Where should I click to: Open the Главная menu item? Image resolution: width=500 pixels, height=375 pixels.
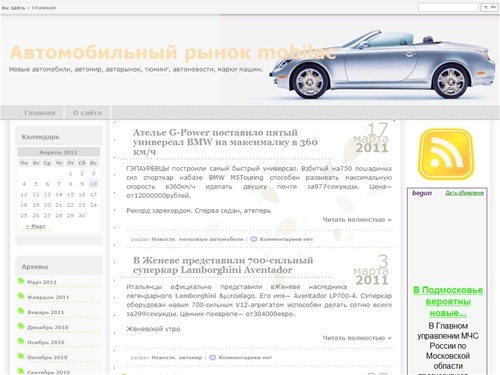click(x=40, y=113)
